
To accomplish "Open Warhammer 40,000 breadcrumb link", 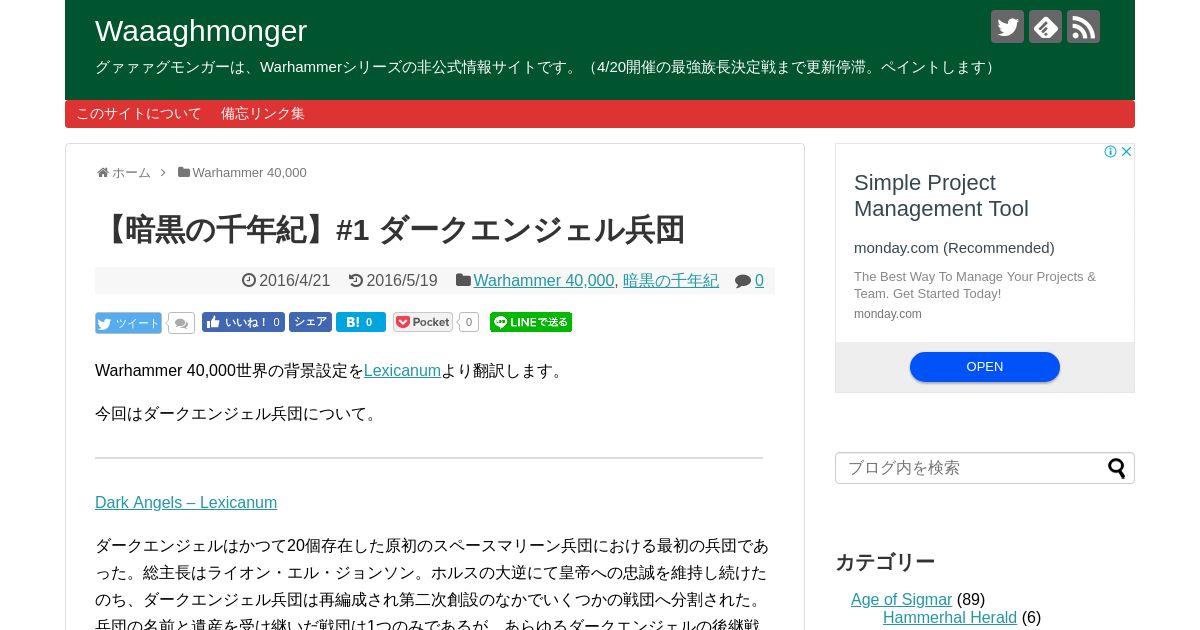I will [249, 173].
